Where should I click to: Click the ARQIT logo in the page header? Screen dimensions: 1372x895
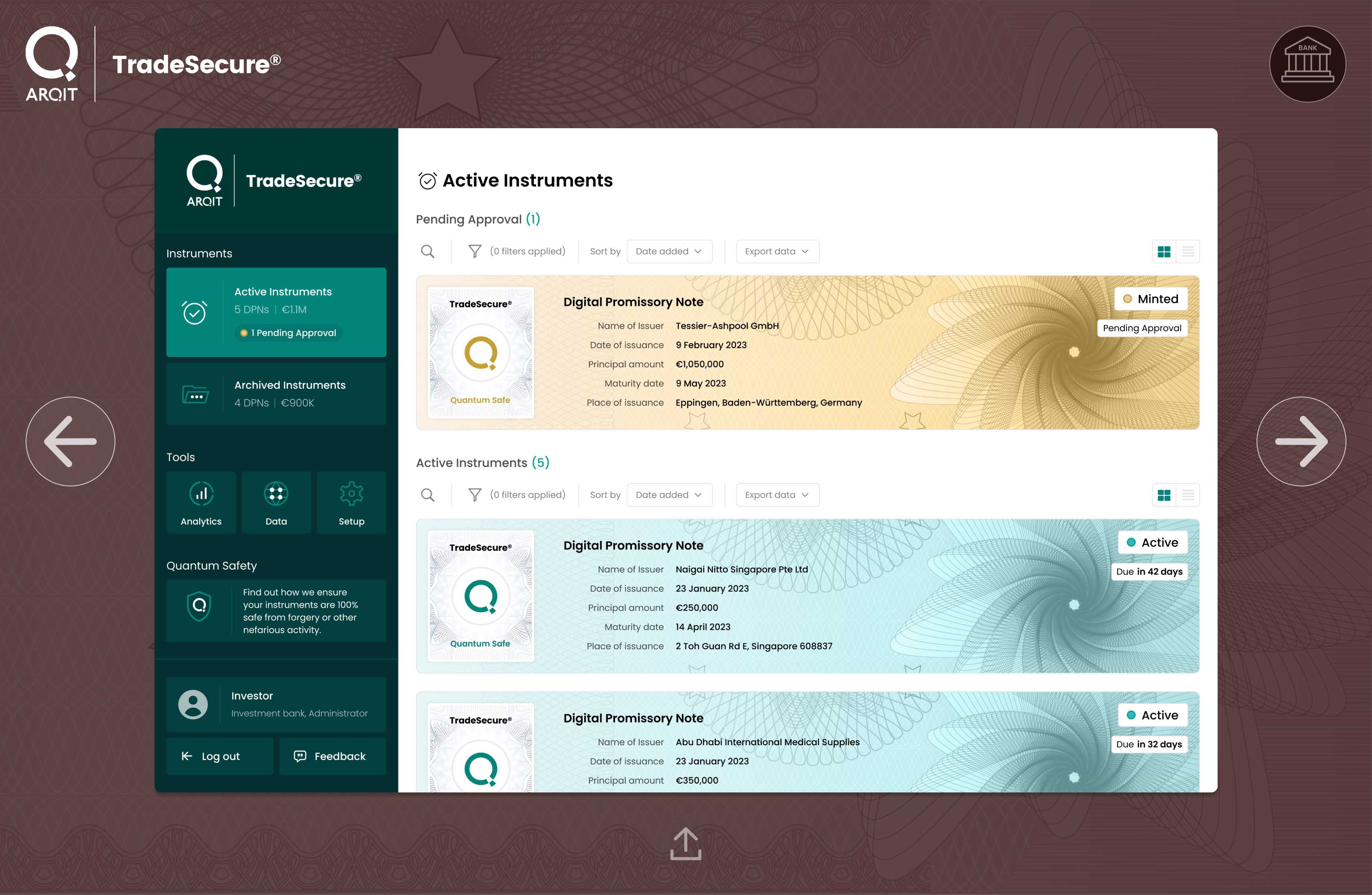[x=51, y=64]
